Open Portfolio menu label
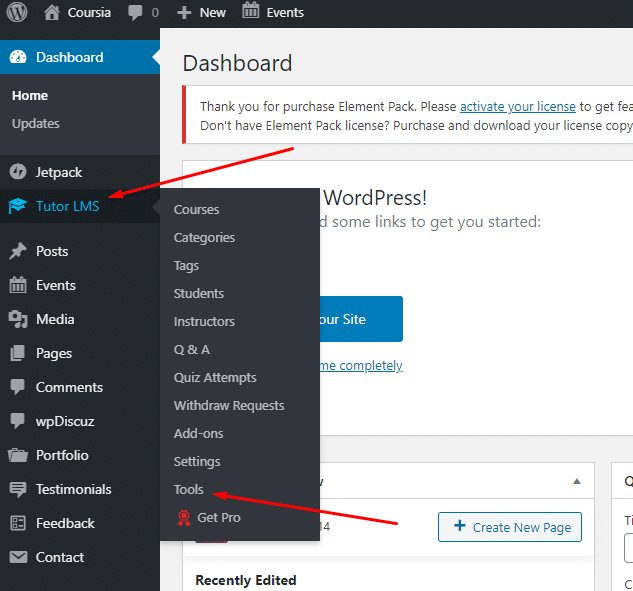Image resolution: width=633 pixels, height=591 pixels. 62,455
